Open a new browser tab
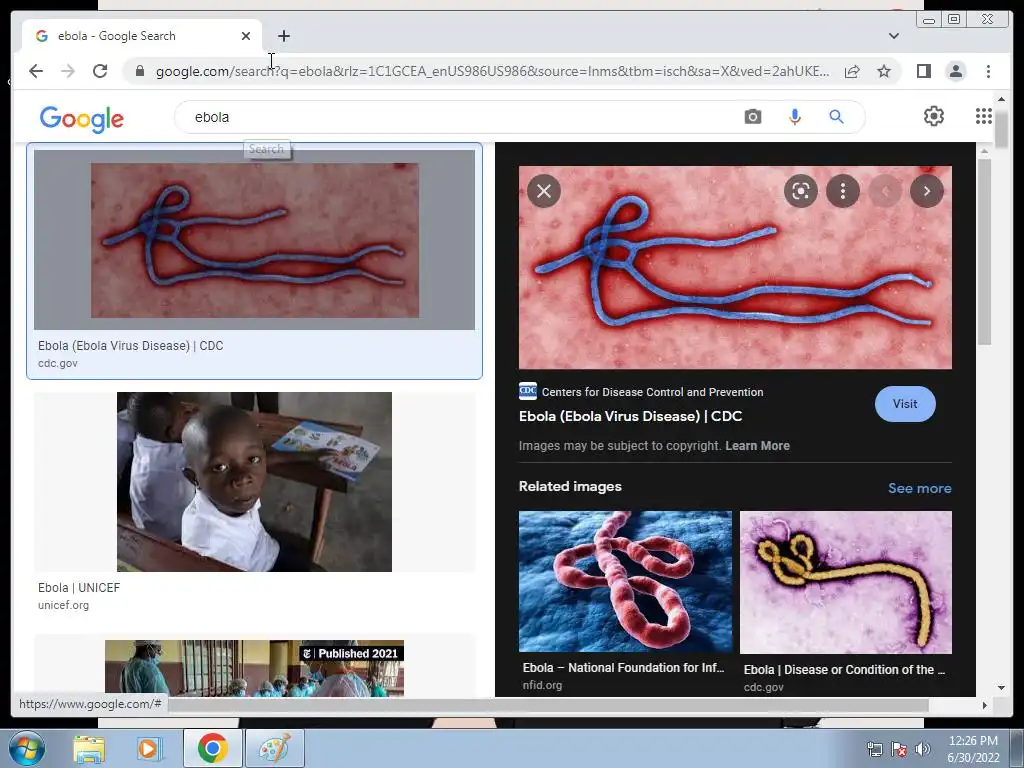 click(x=283, y=36)
